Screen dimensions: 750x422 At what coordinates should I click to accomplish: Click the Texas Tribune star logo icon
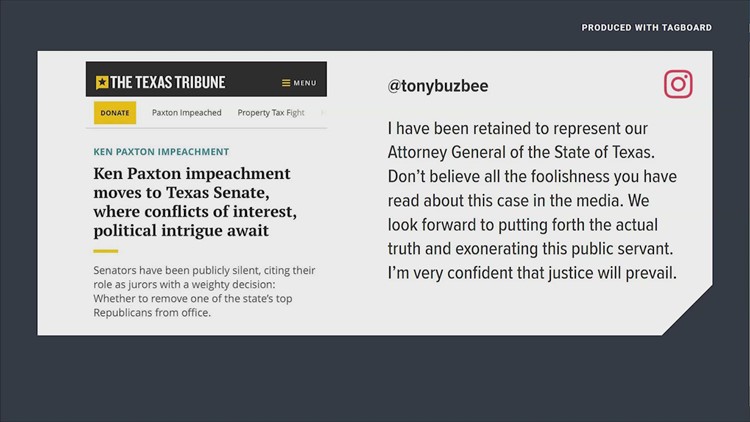click(101, 82)
